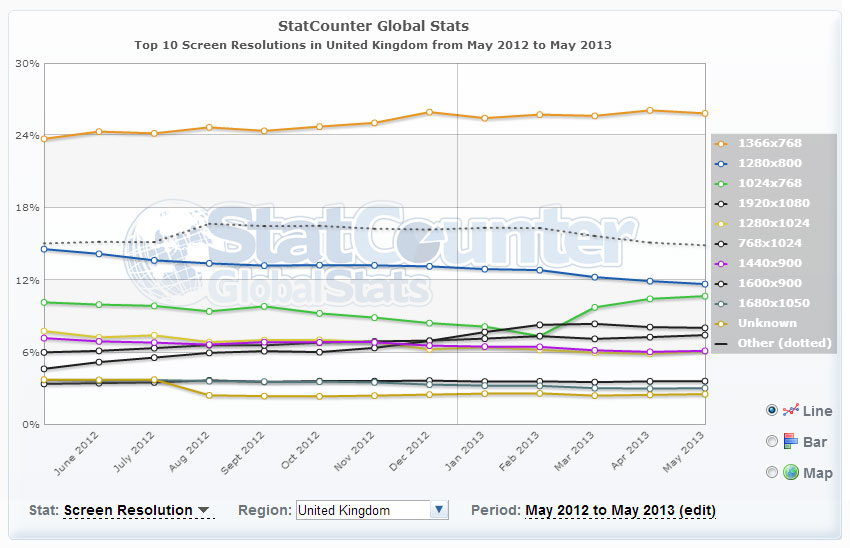
Task: Click the blue 1280x800 legend marker
Action: coord(721,164)
